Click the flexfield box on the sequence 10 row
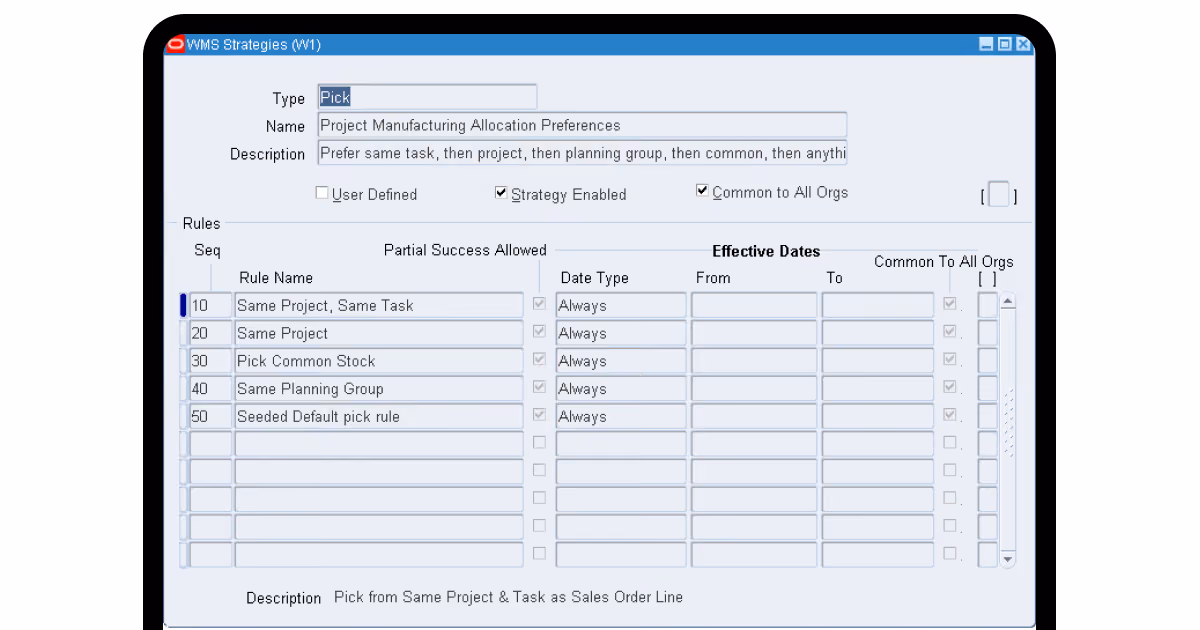 (988, 305)
